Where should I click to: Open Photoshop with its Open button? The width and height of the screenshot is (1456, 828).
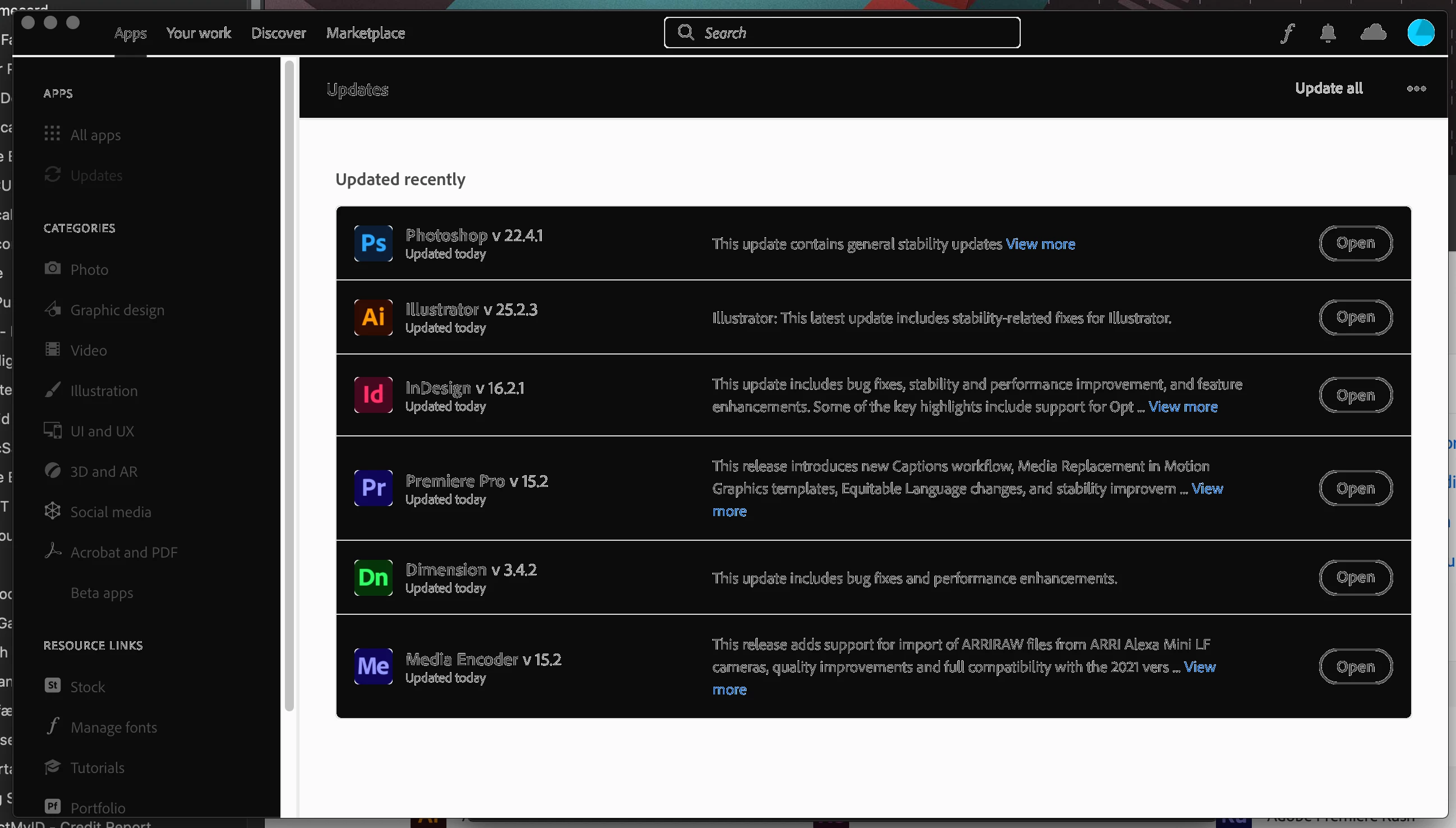1356,243
